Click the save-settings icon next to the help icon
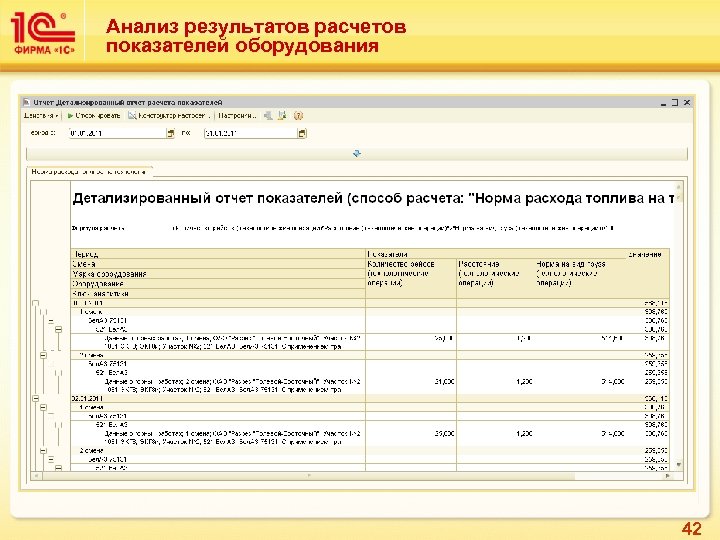The height and width of the screenshot is (540, 720). 282,116
